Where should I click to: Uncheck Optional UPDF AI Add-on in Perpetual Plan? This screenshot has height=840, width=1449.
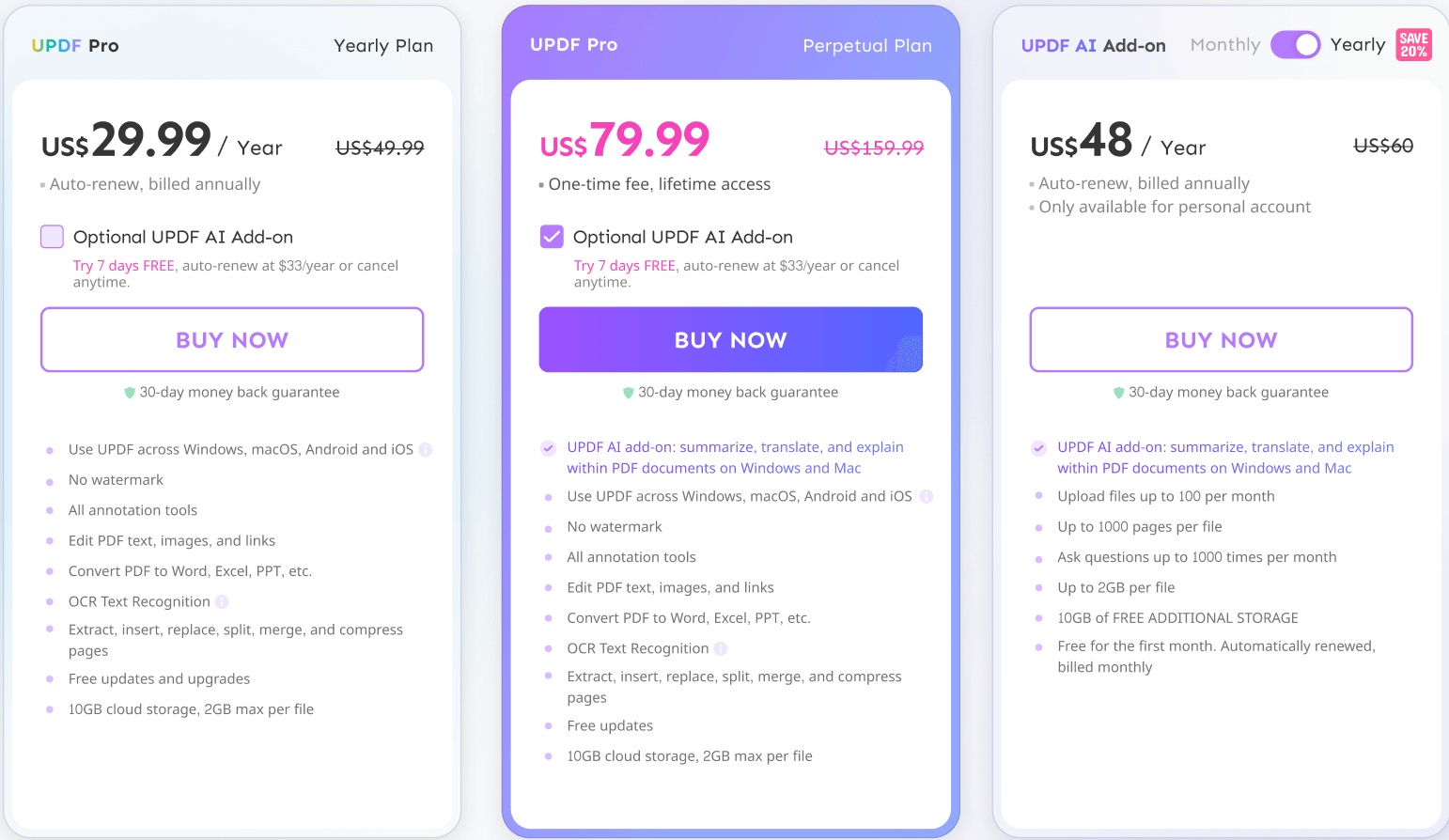coord(552,237)
